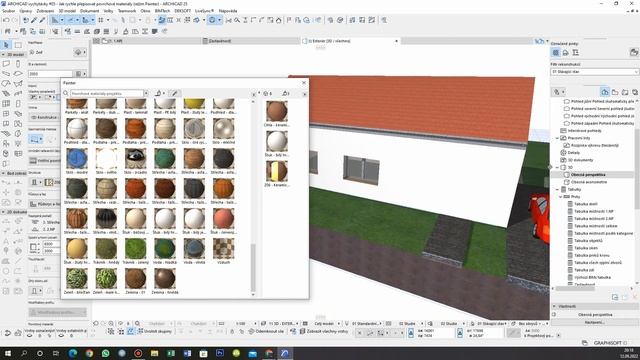Image resolution: width=640 pixels, height=360 pixels.
Task: Collapse the 3D model toolbox group
Action: pyautogui.click(x=3, y=54)
